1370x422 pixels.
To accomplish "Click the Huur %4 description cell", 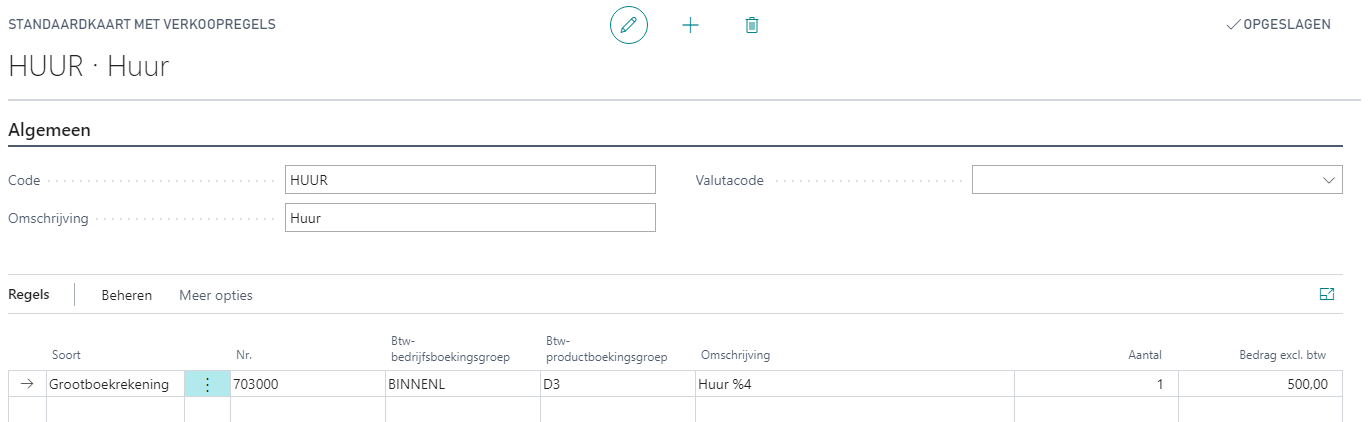I will [x=853, y=384].
